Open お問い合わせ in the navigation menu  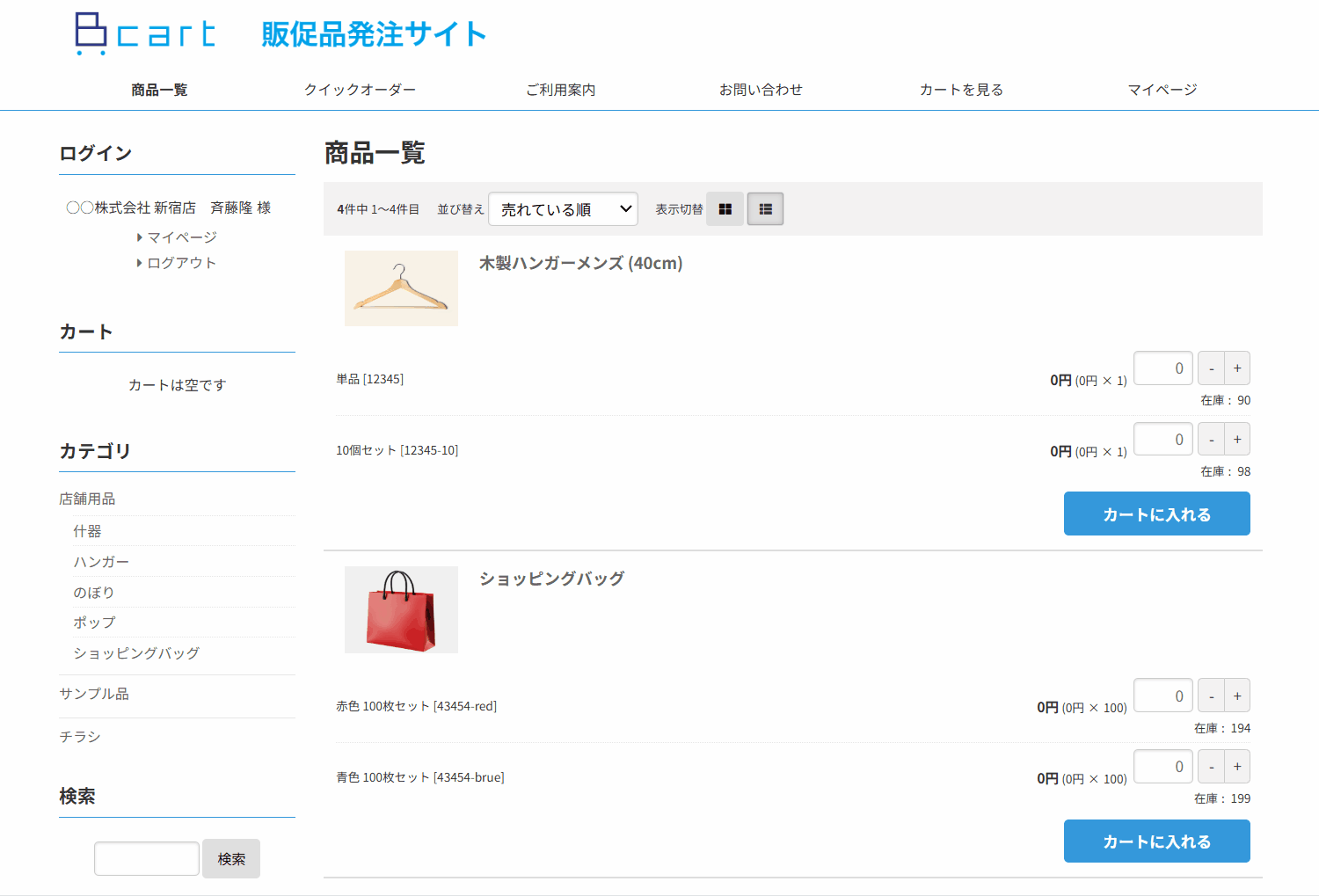[761, 90]
